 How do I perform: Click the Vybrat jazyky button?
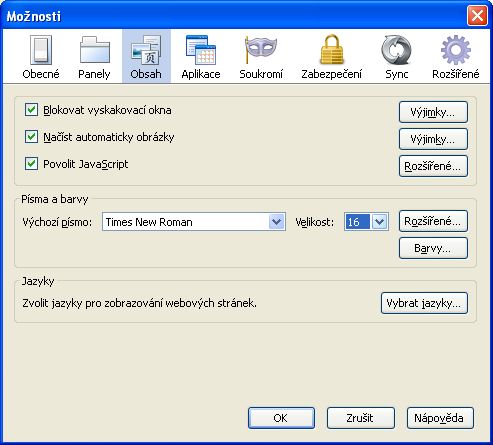424,303
